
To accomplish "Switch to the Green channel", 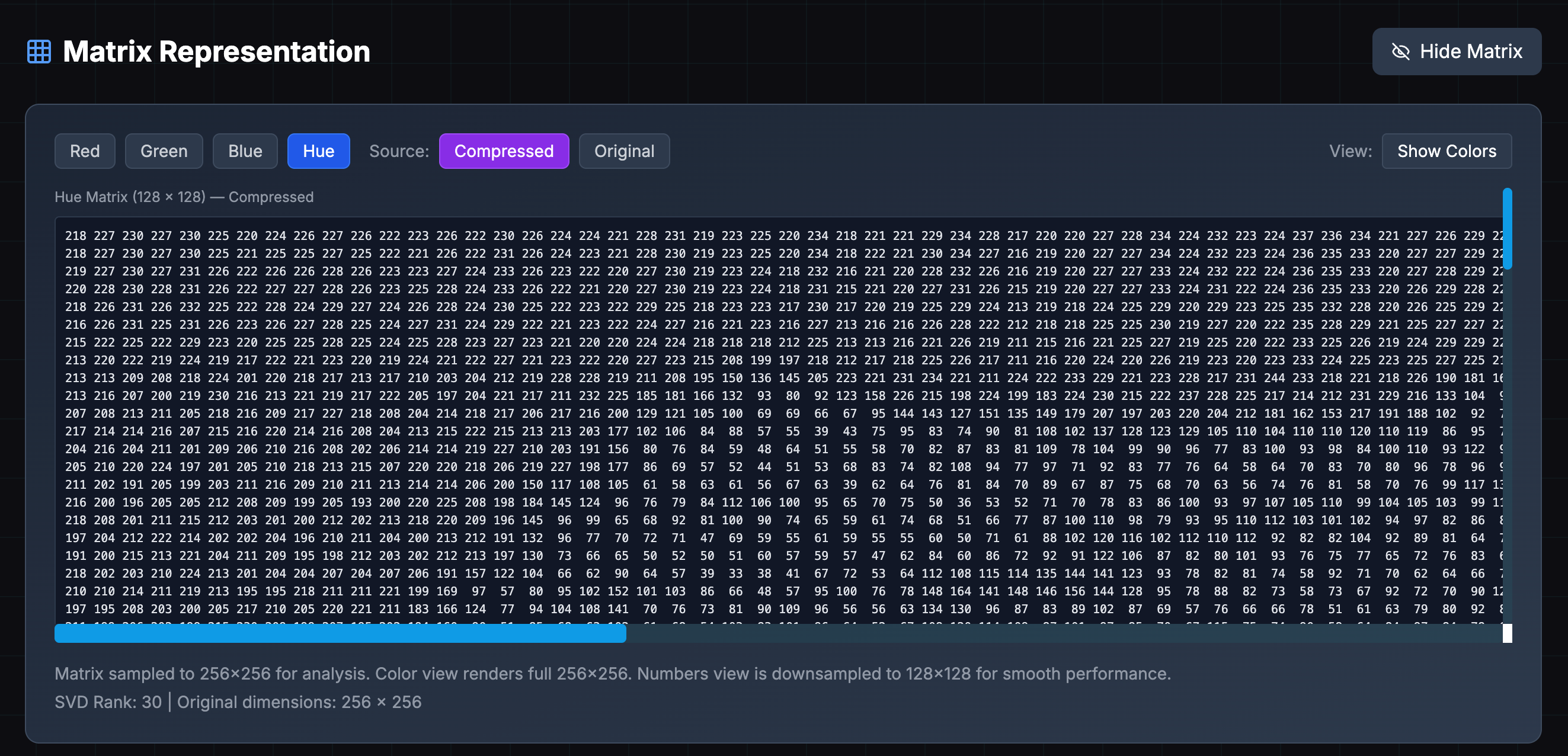I will 163,151.
